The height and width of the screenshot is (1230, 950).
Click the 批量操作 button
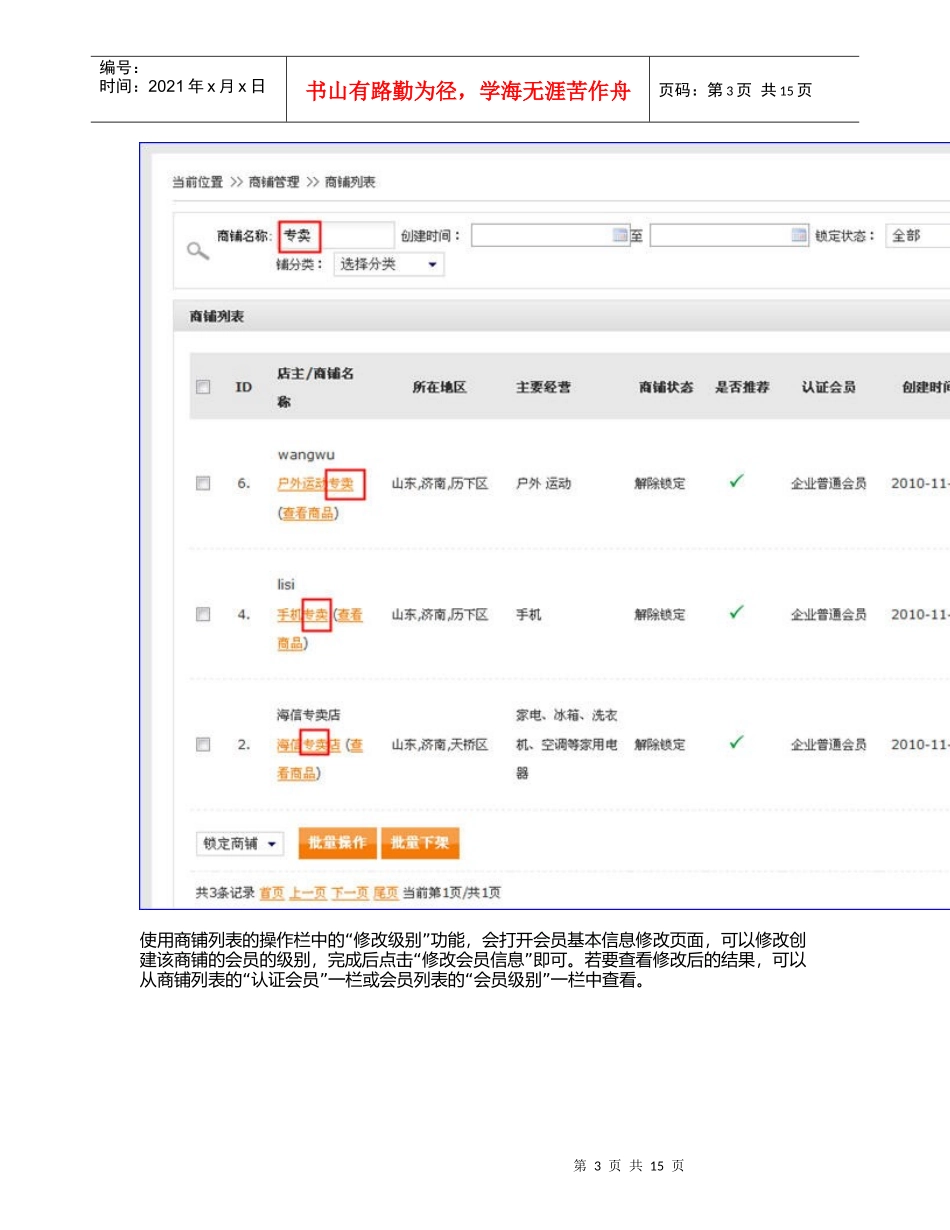(337, 843)
